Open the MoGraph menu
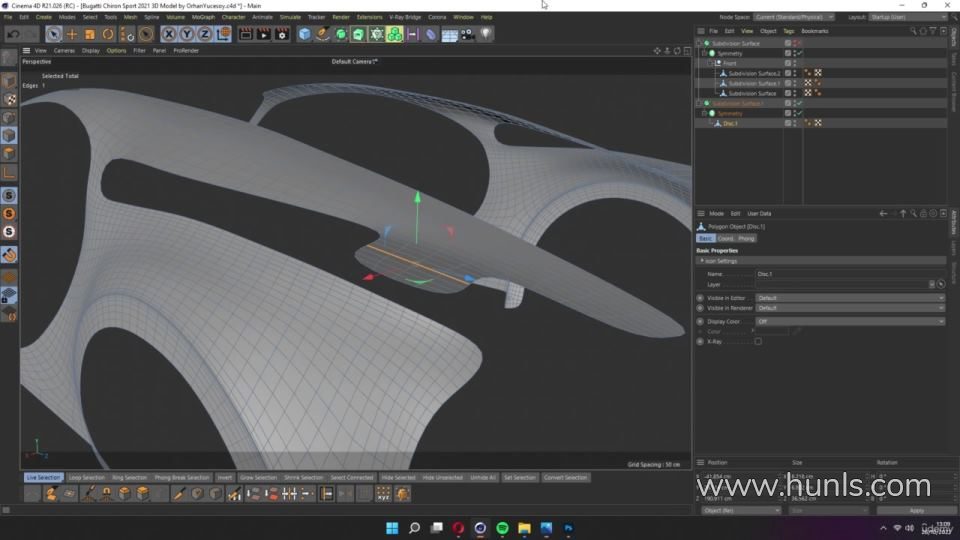Image resolution: width=960 pixels, height=540 pixels. pyautogui.click(x=203, y=17)
